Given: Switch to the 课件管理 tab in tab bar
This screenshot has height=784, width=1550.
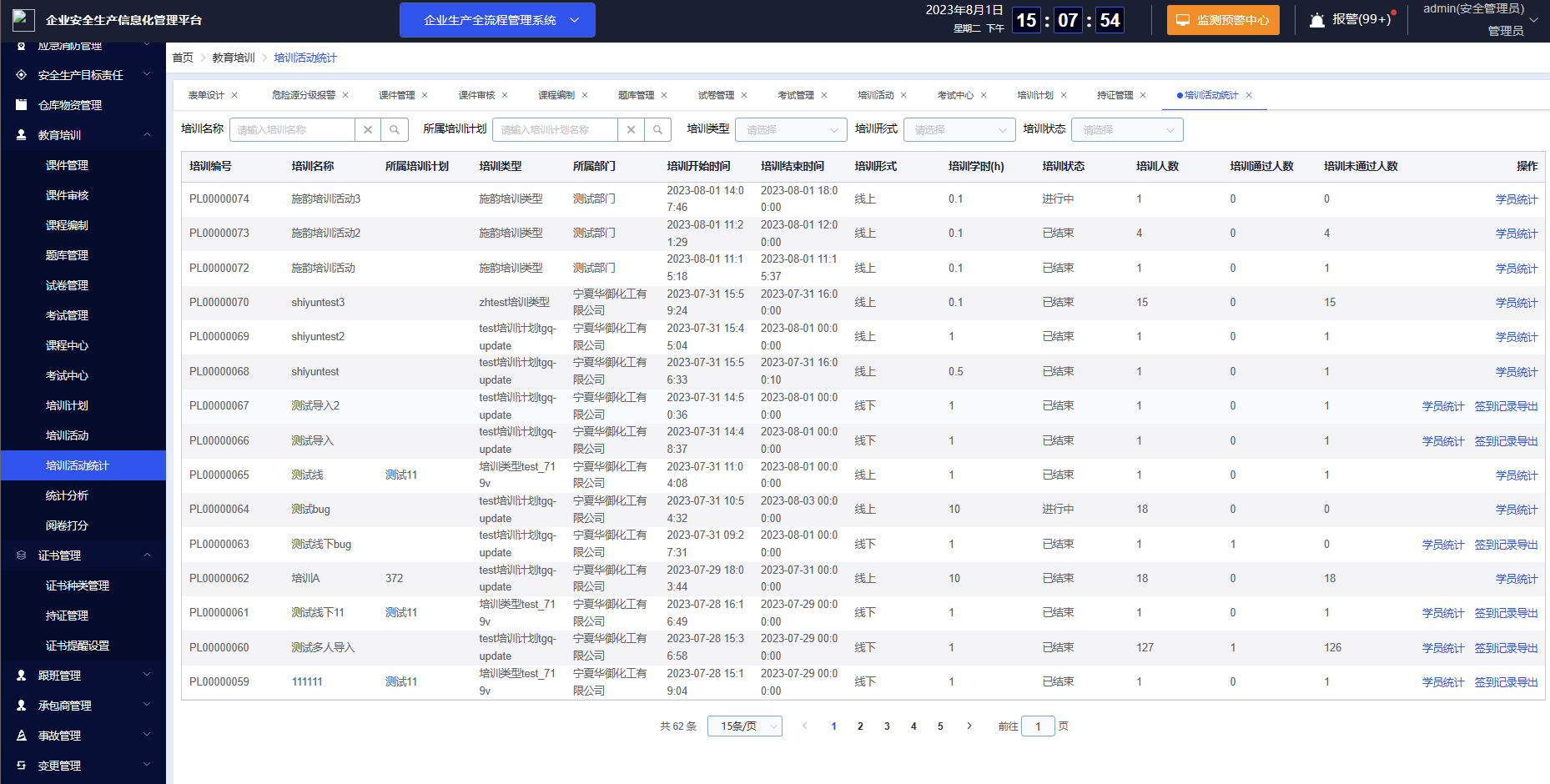Looking at the screenshot, I should coord(397,95).
